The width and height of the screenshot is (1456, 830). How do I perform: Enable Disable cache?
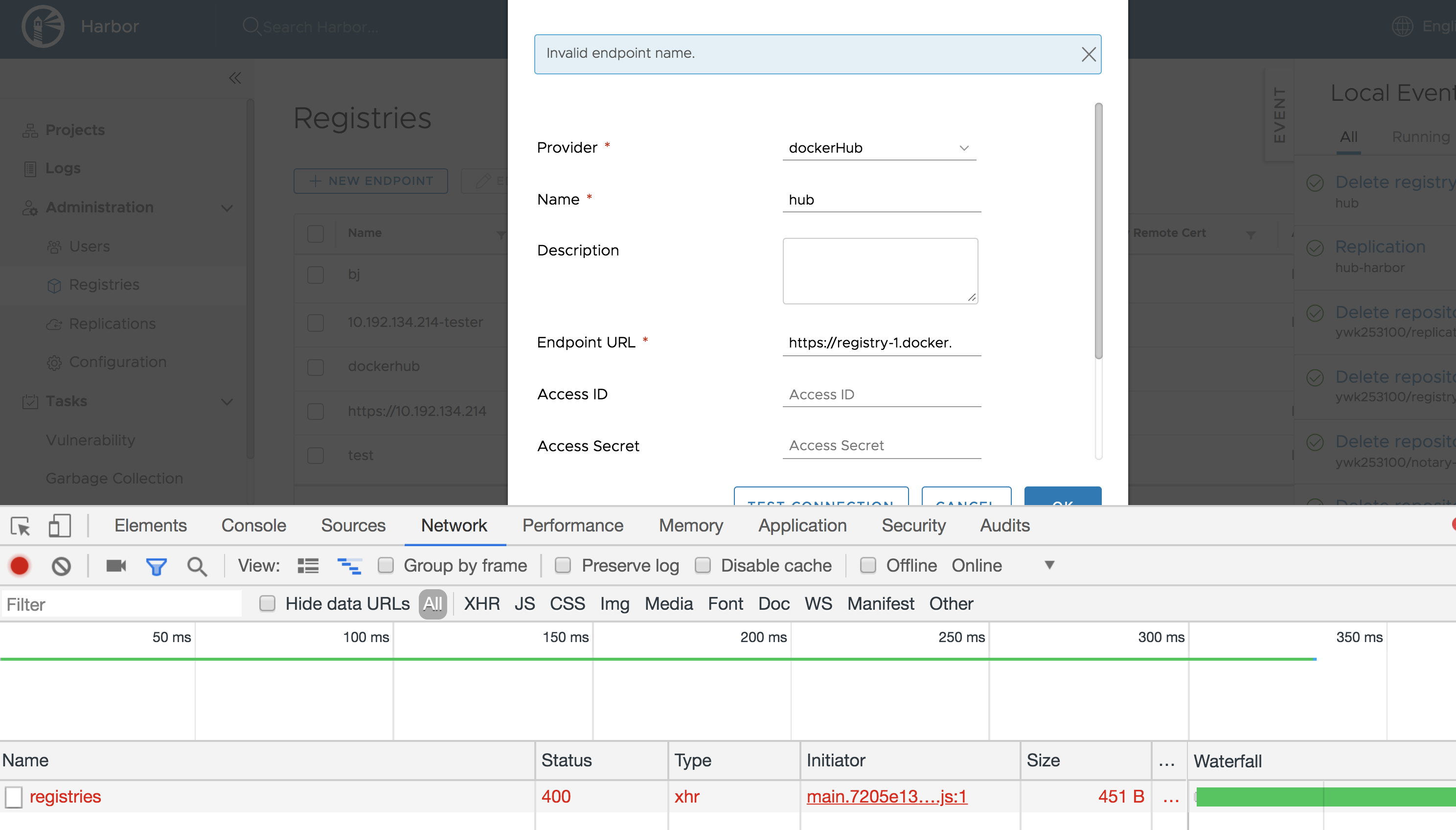tap(703, 566)
